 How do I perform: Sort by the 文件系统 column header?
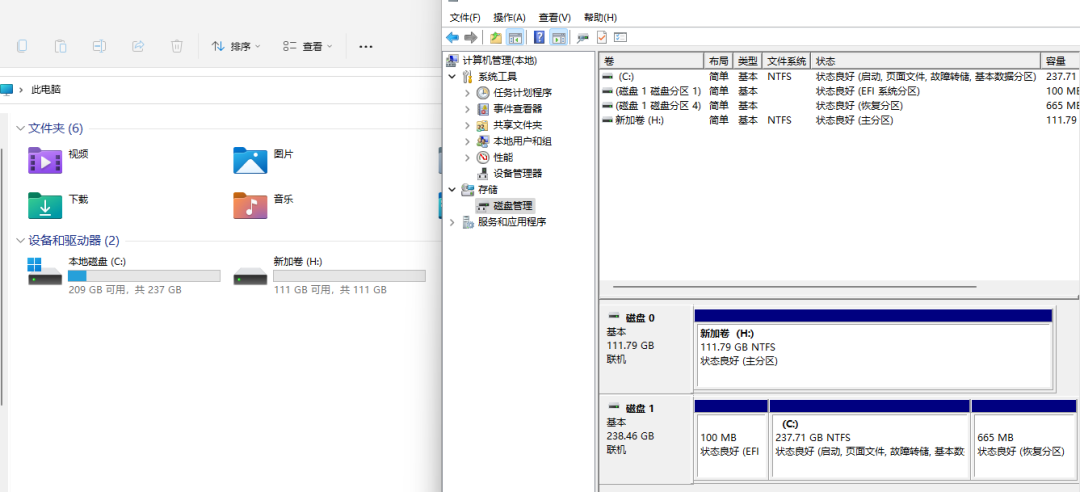787,61
